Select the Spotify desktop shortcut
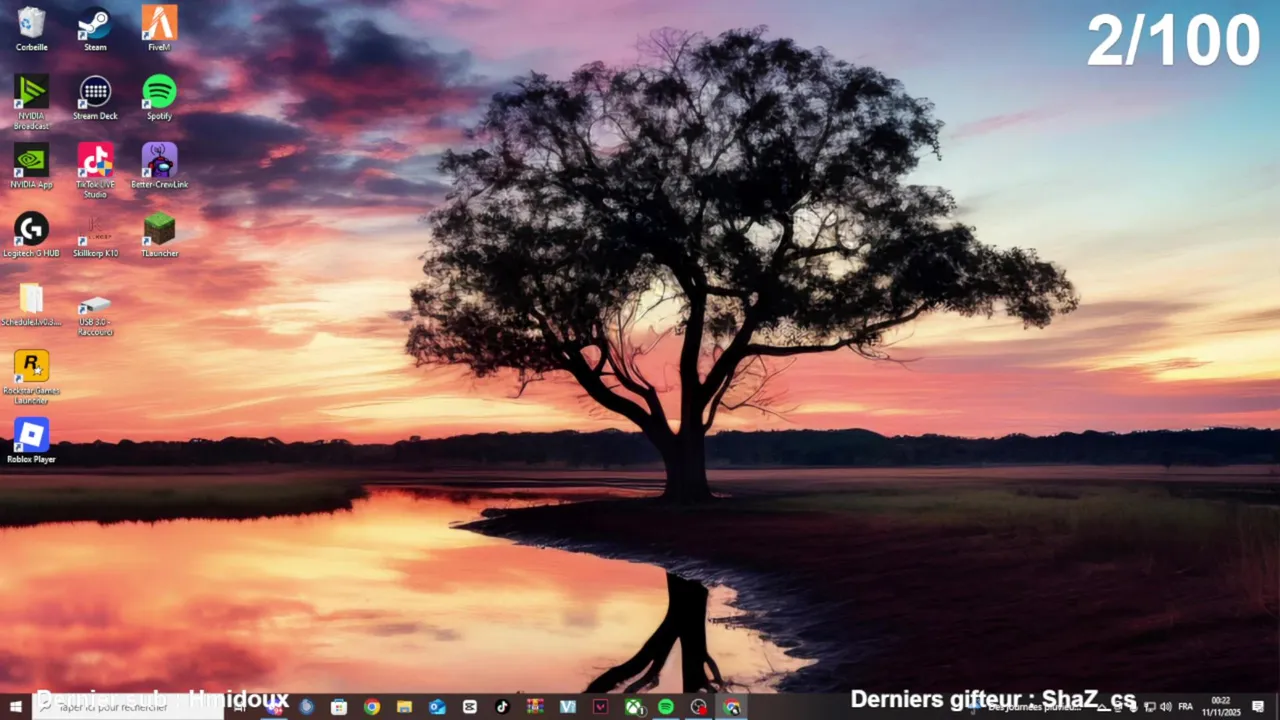This screenshot has width=1280, height=720. coord(159,98)
